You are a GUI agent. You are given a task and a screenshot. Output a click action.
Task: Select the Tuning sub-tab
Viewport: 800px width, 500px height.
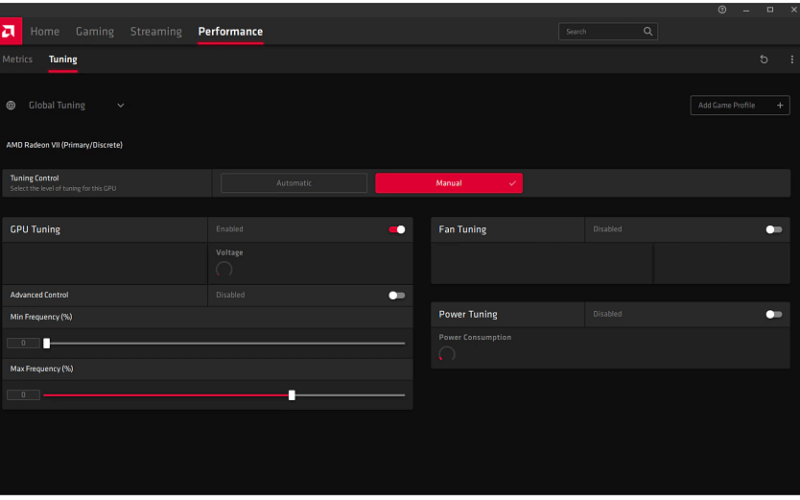coord(63,60)
